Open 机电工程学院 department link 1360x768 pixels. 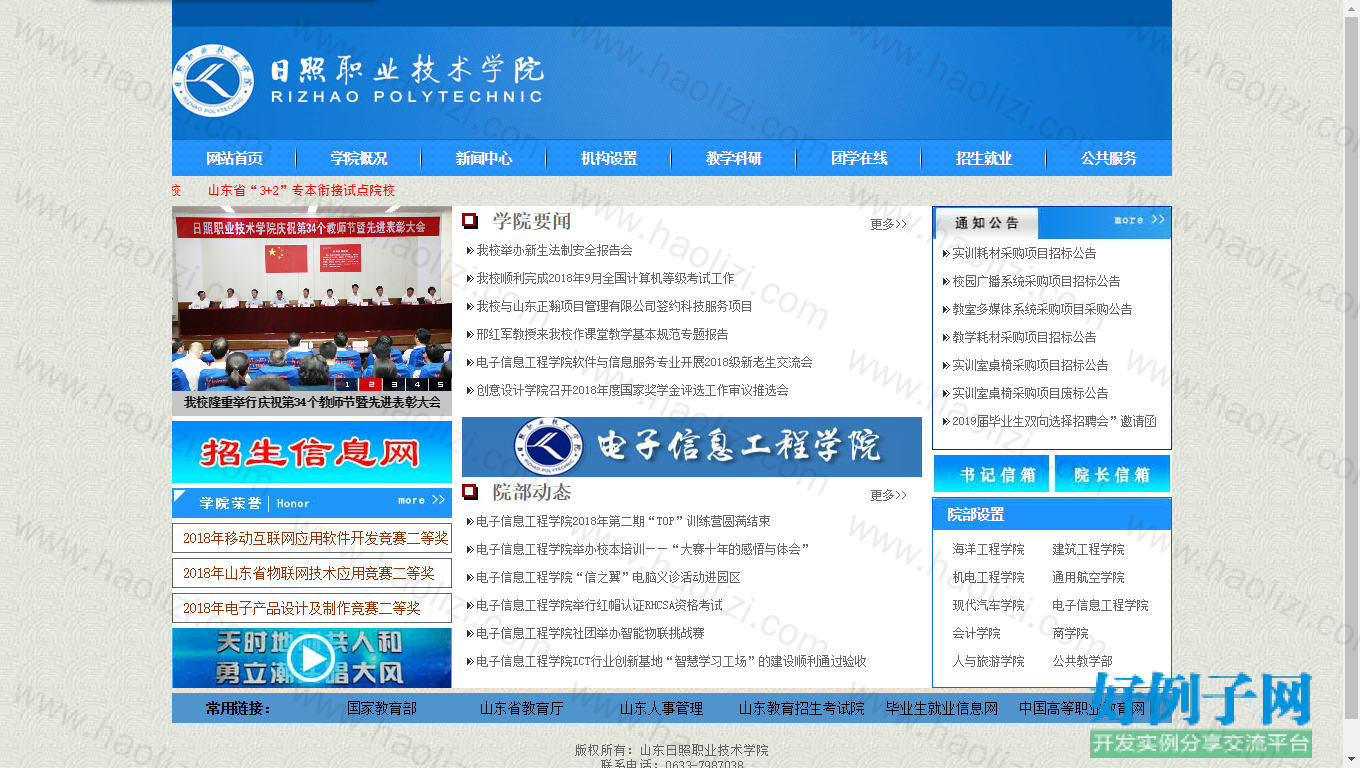pos(988,577)
